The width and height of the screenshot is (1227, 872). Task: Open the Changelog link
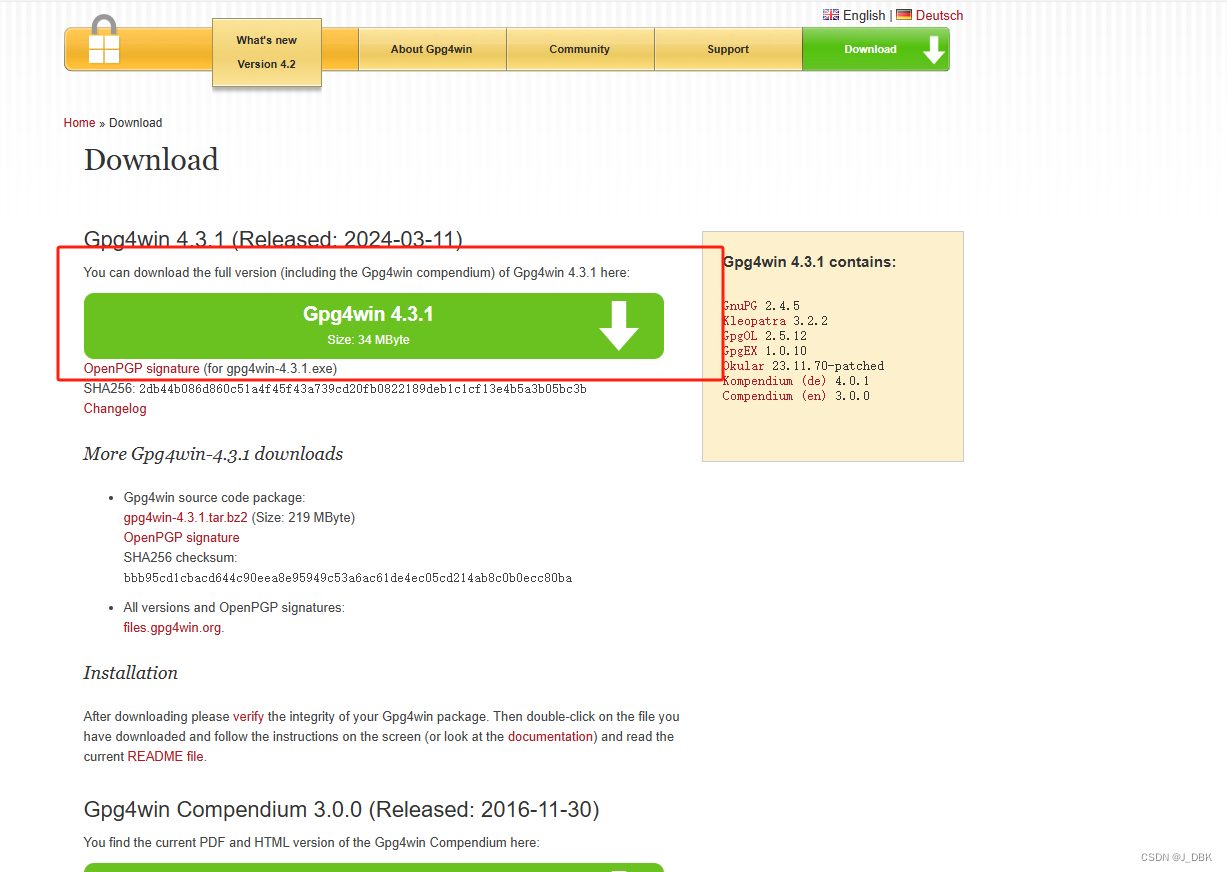(115, 408)
